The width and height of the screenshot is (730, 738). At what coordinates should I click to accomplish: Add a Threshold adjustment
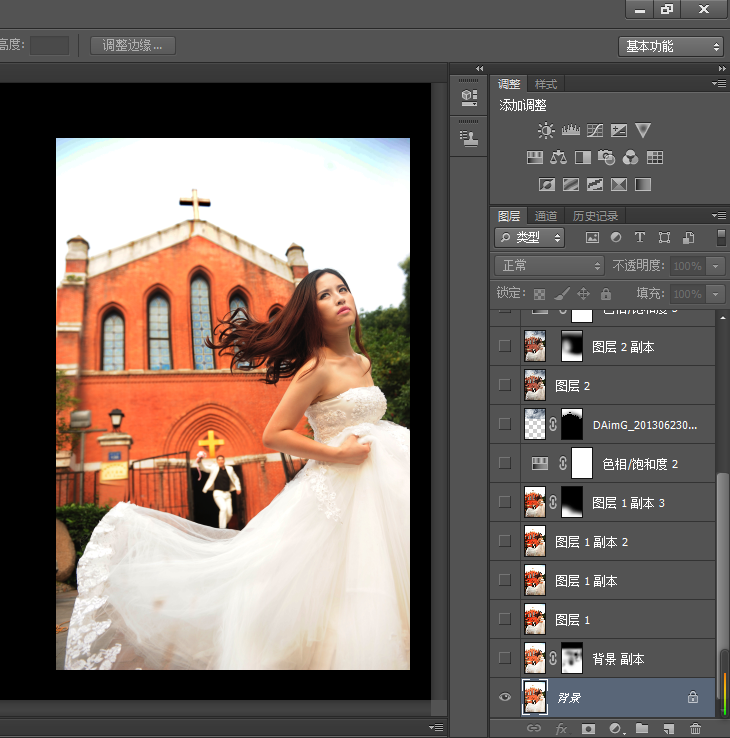(595, 184)
